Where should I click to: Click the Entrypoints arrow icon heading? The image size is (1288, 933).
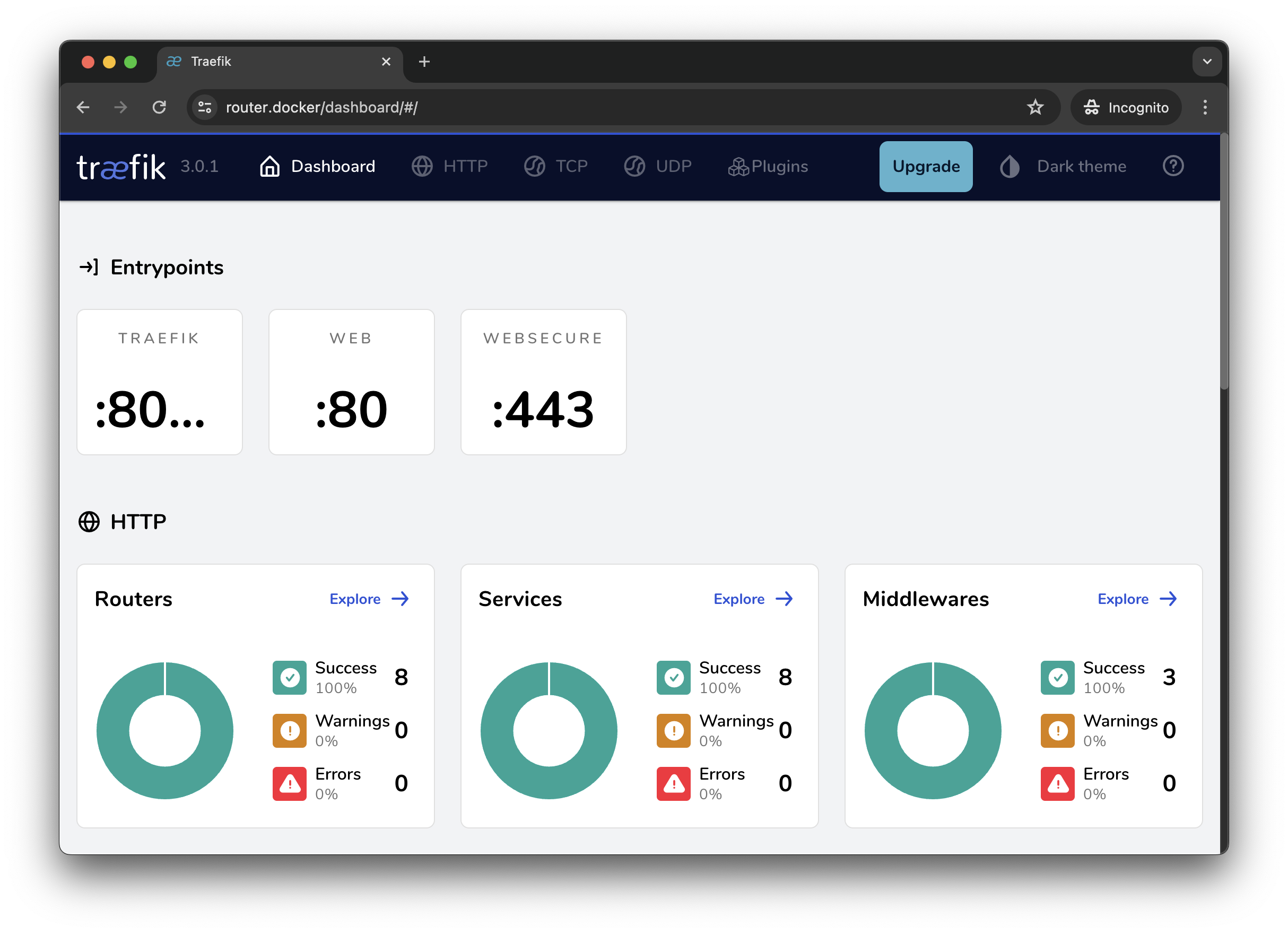pos(89,267)
